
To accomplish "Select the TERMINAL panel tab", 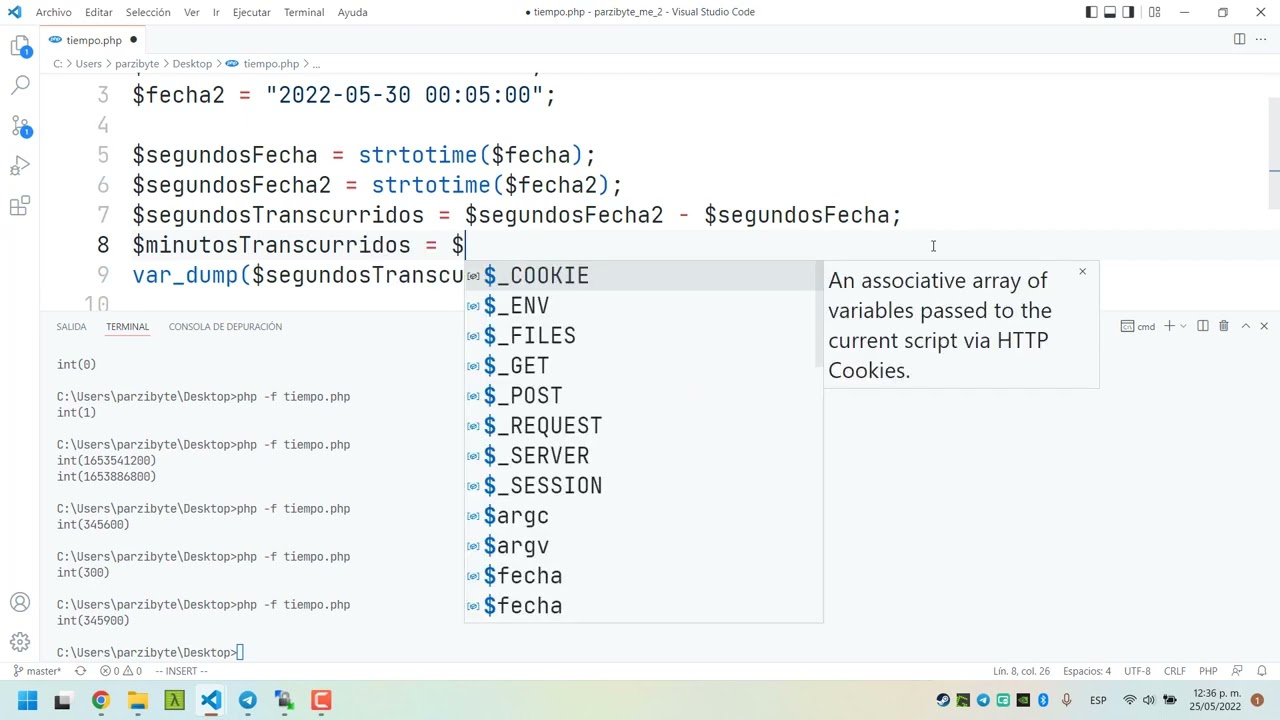I will click(127, 326).
